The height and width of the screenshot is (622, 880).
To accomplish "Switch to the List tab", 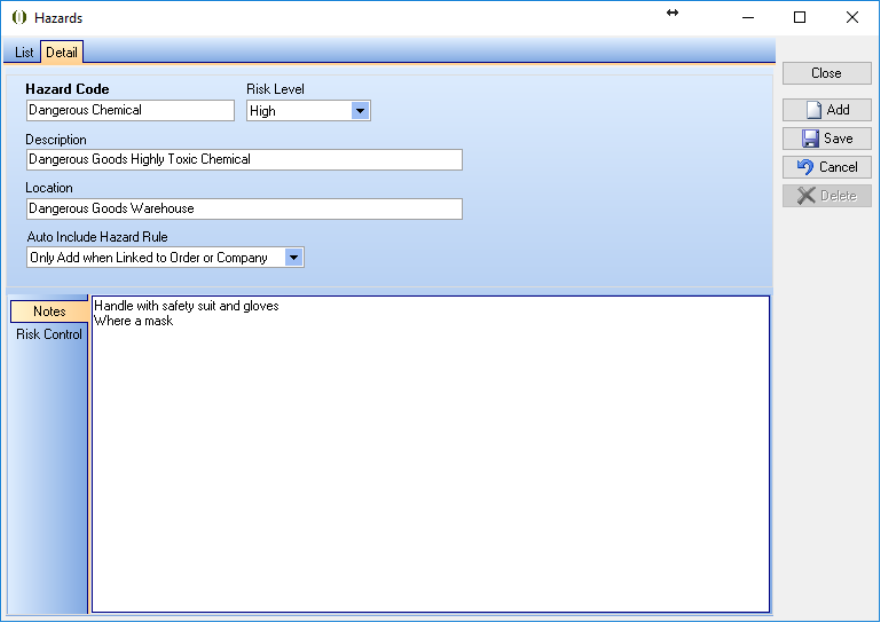I will point(24,52).
